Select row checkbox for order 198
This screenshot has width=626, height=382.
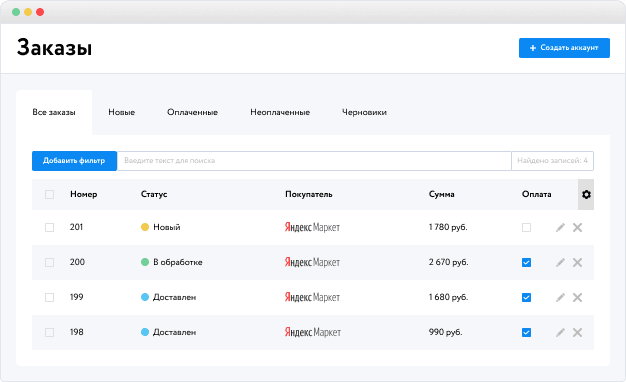[x=50, y=332]
